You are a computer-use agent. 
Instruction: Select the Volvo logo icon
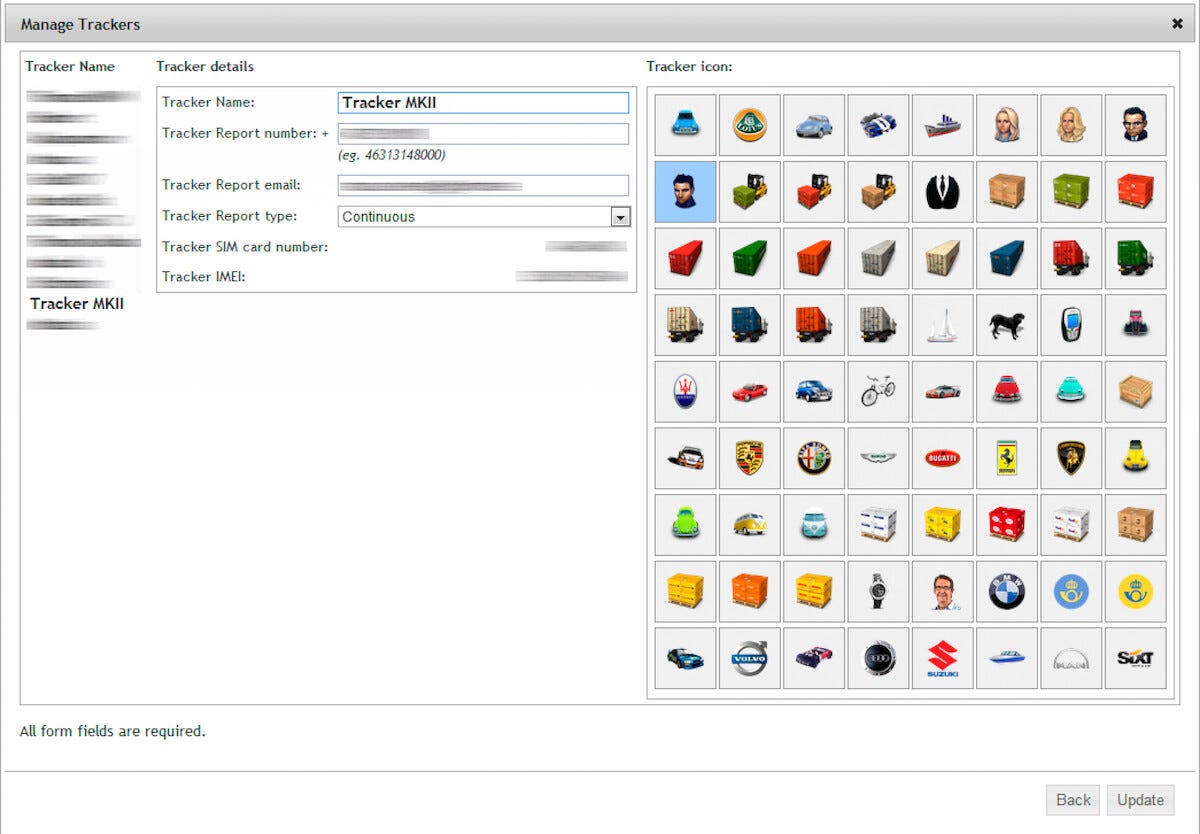pos(749,658)
